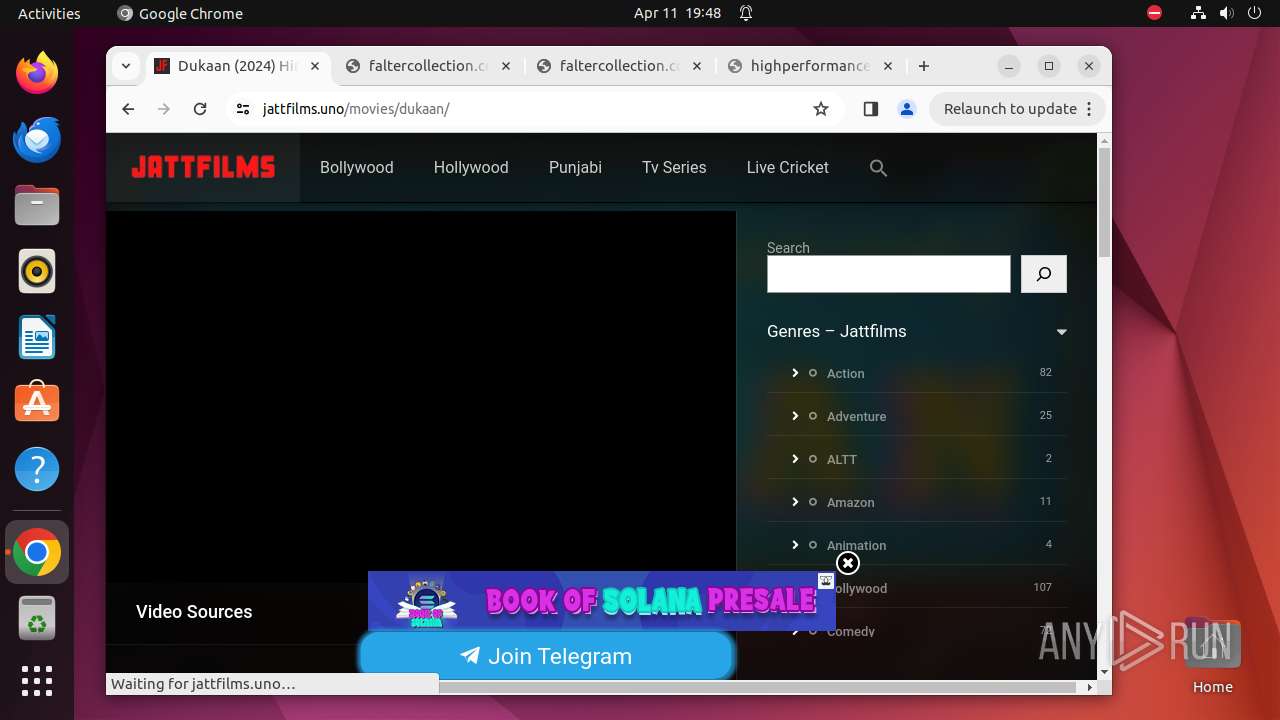Launch Thunderbird mail from the dock
This screenshot has height=720, width=1280.
pos(37,139)
